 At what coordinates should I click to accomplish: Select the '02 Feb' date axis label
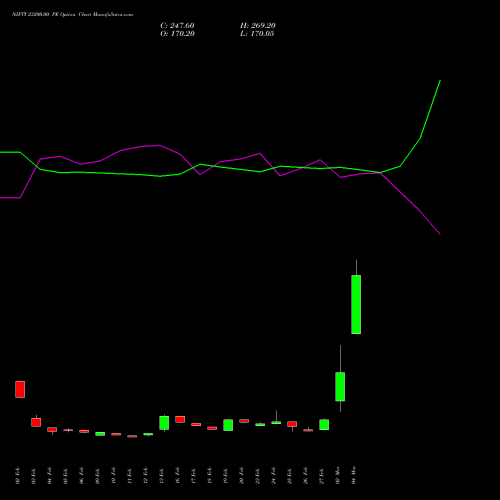pos(18,476)
